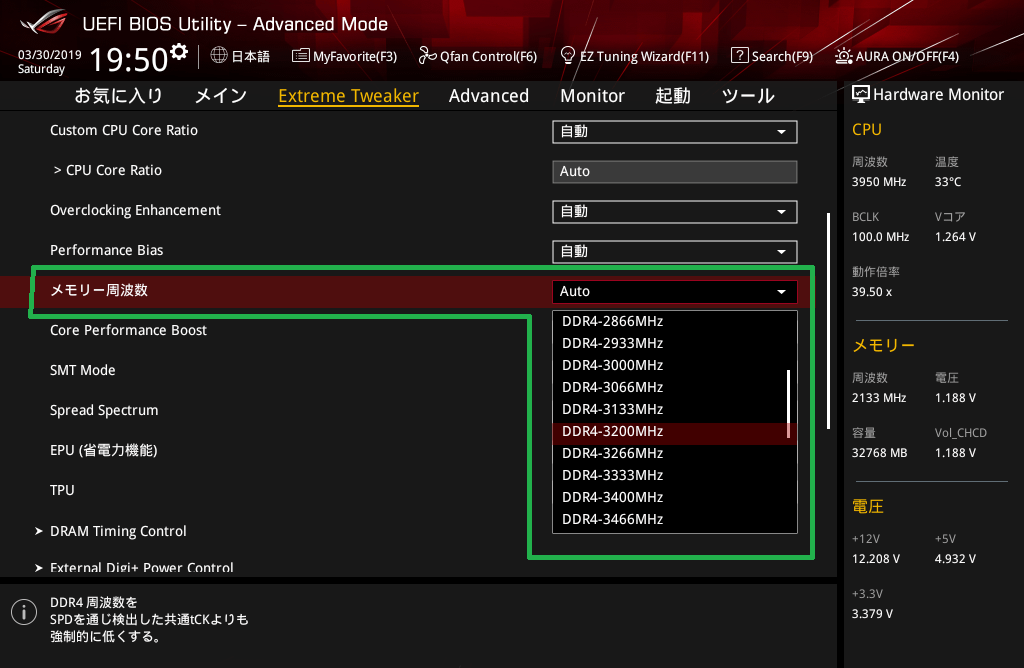Open Custom CPU Core Ratio dropdown
The height and width of the screenshot is (668, 1024).
(675, 131)
